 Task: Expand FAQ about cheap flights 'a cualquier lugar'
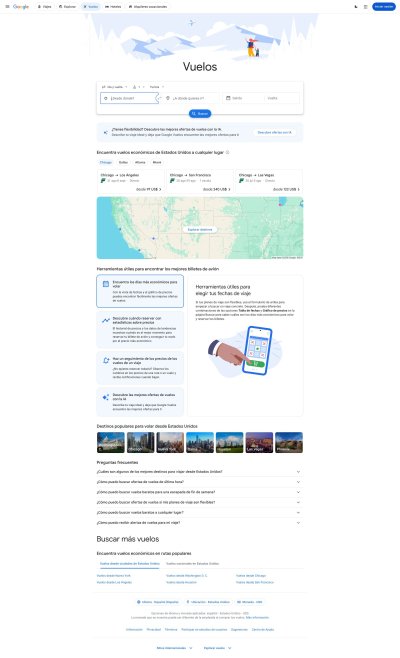200,512
